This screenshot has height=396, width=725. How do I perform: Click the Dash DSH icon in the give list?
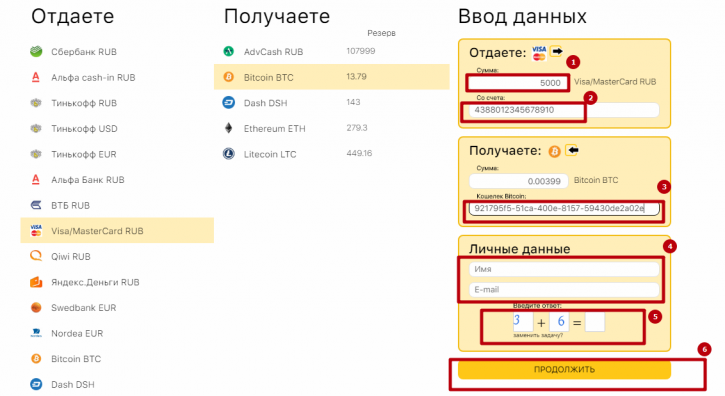coord(36,384)
